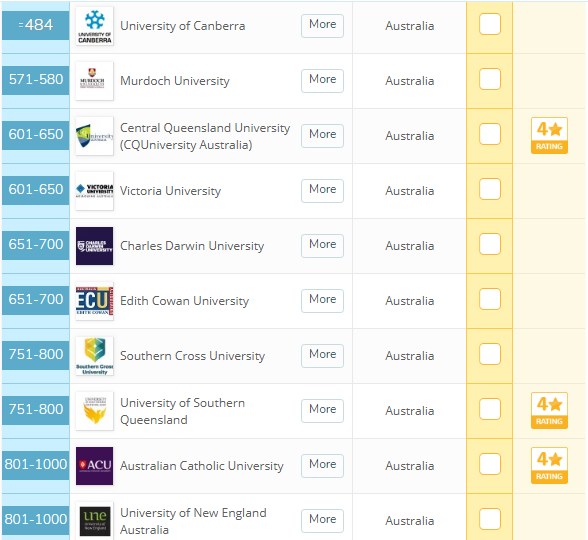This screenshot has height=540, width=588.
Task: Click the Murdoch University logo
Action: click(94, 81)
